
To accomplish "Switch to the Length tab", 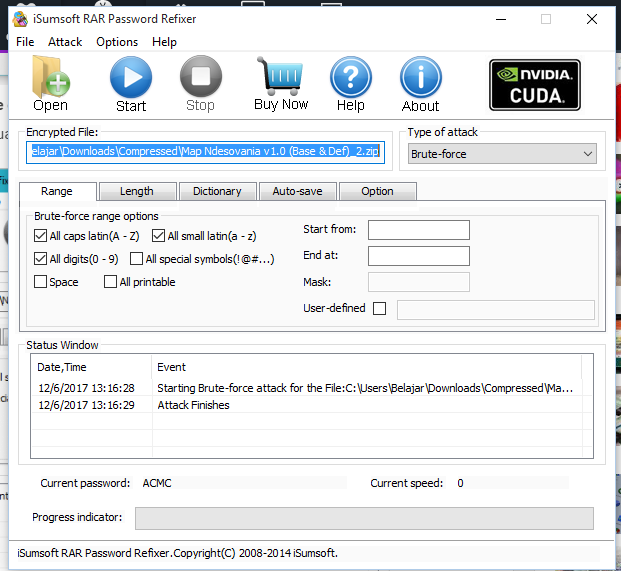I will click(x=137, y=191).
